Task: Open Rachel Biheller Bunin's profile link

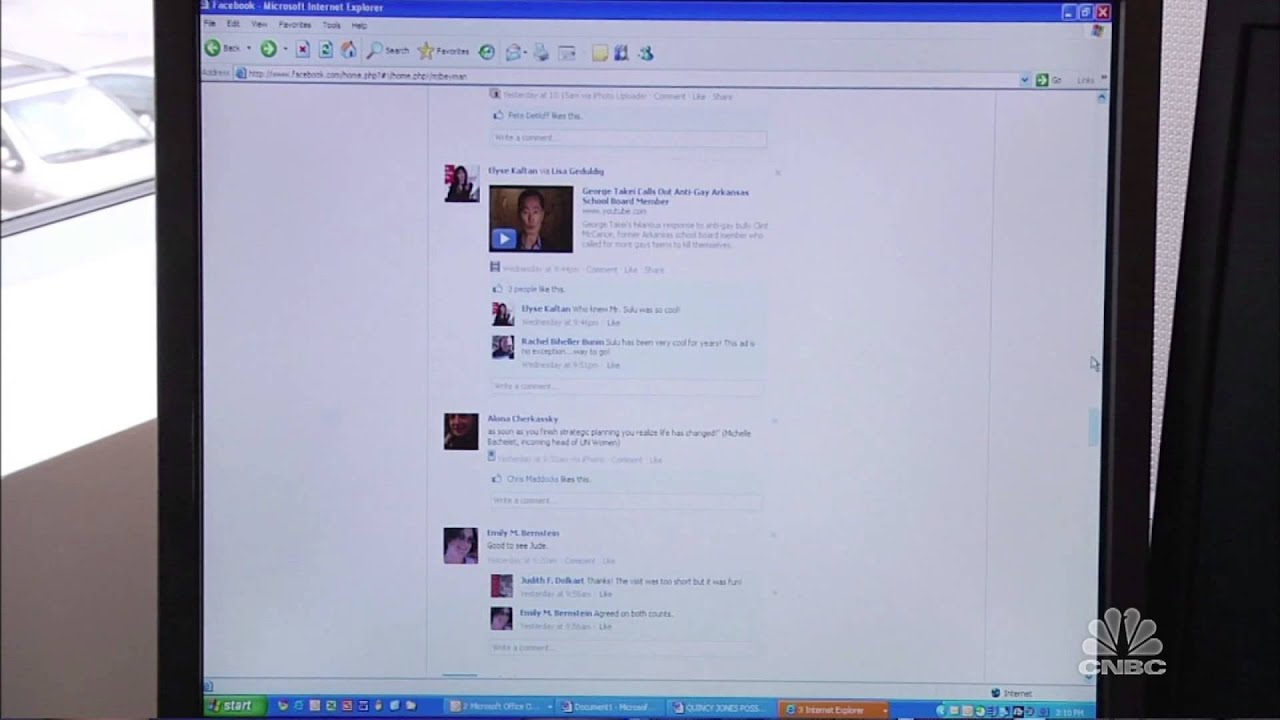Action: [562, 342]
